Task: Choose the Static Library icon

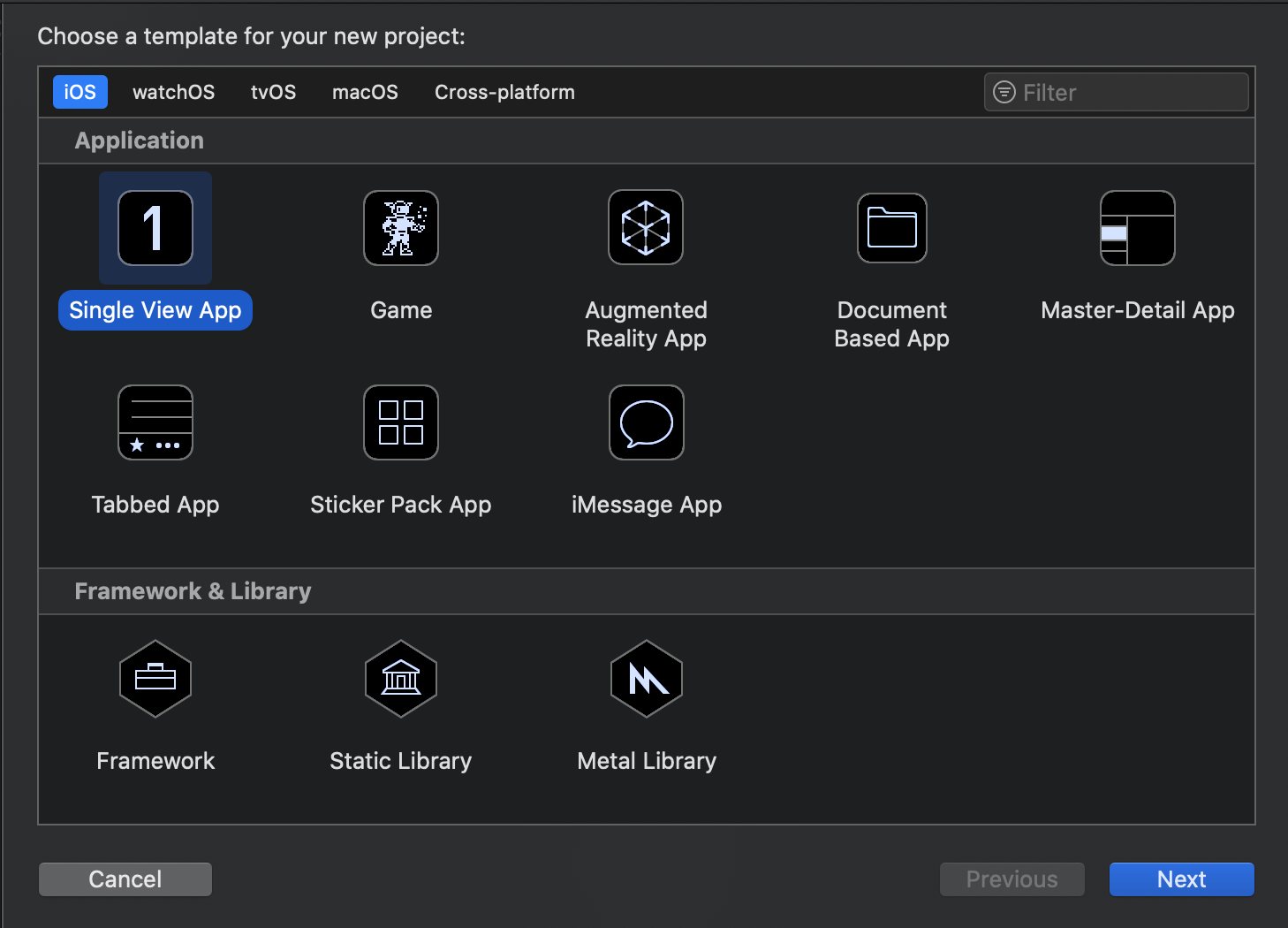Action: pyautogui.click(x=401, y=679)
